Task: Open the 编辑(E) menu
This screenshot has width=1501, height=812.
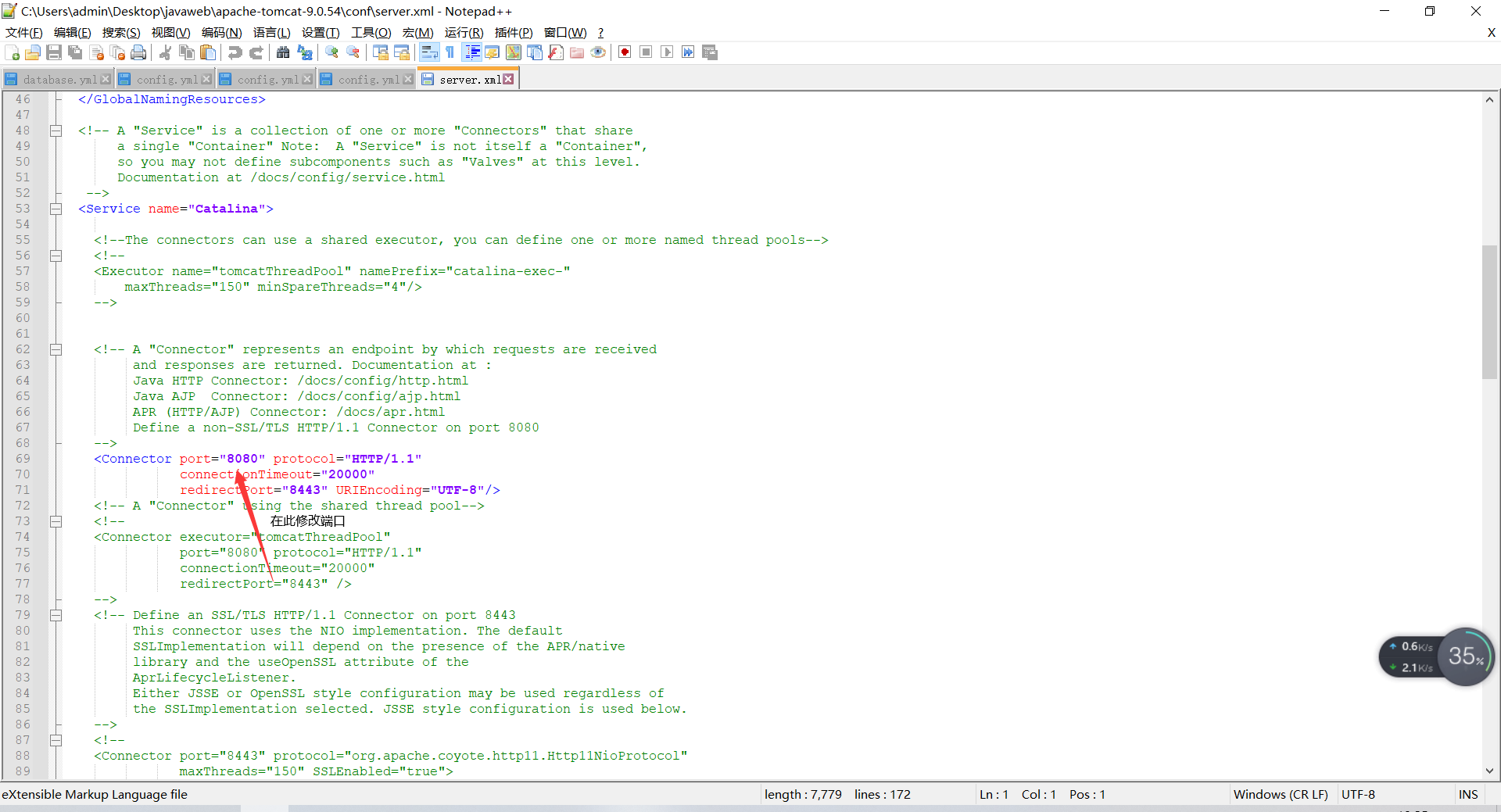Action: click(72, 32)
